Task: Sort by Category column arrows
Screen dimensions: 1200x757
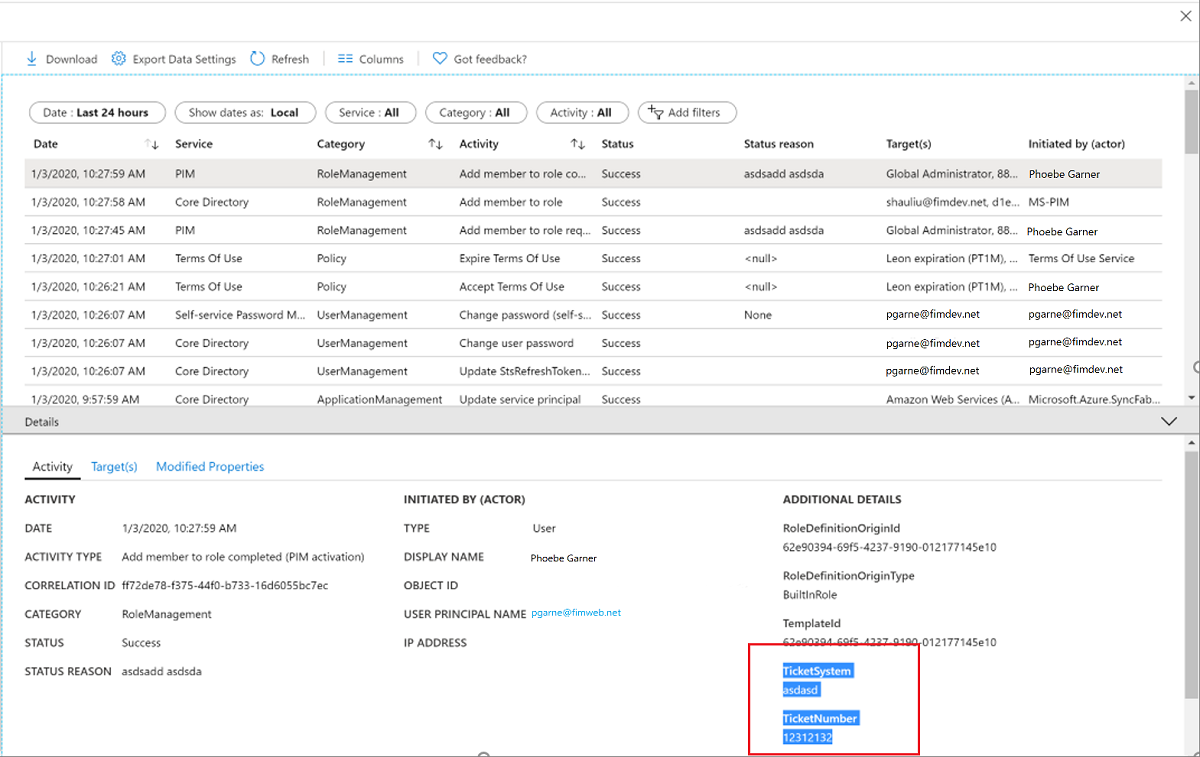Action: tap(435, 144)
